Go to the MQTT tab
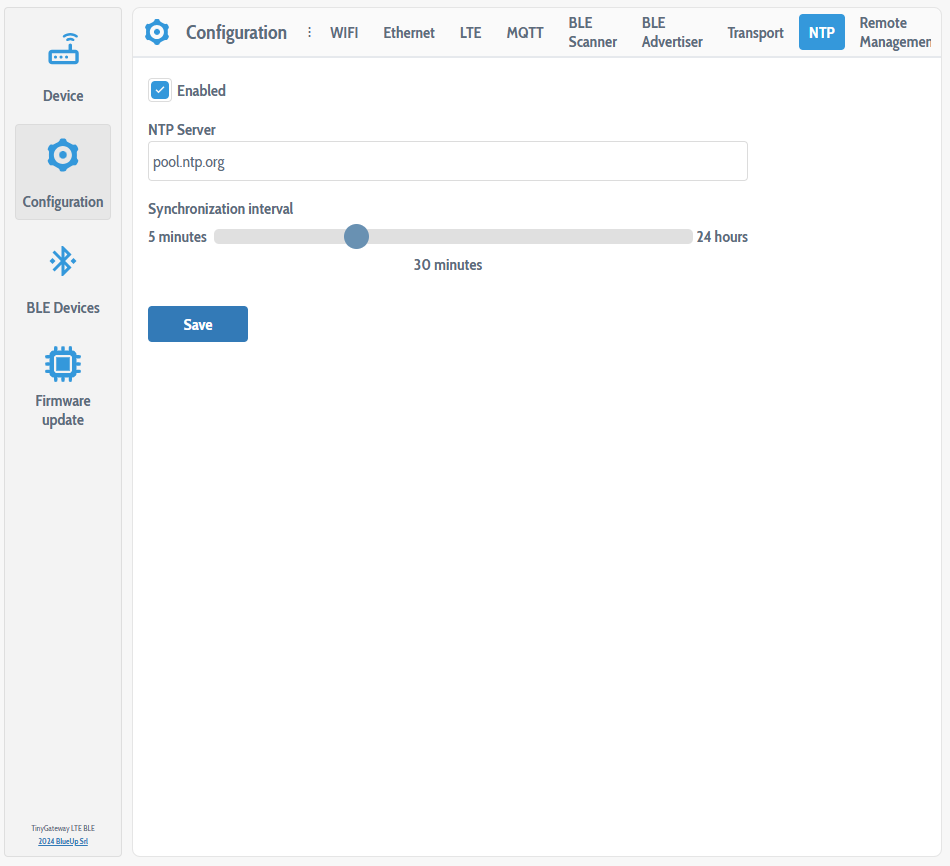950x866 pixels. click(525, 33)
